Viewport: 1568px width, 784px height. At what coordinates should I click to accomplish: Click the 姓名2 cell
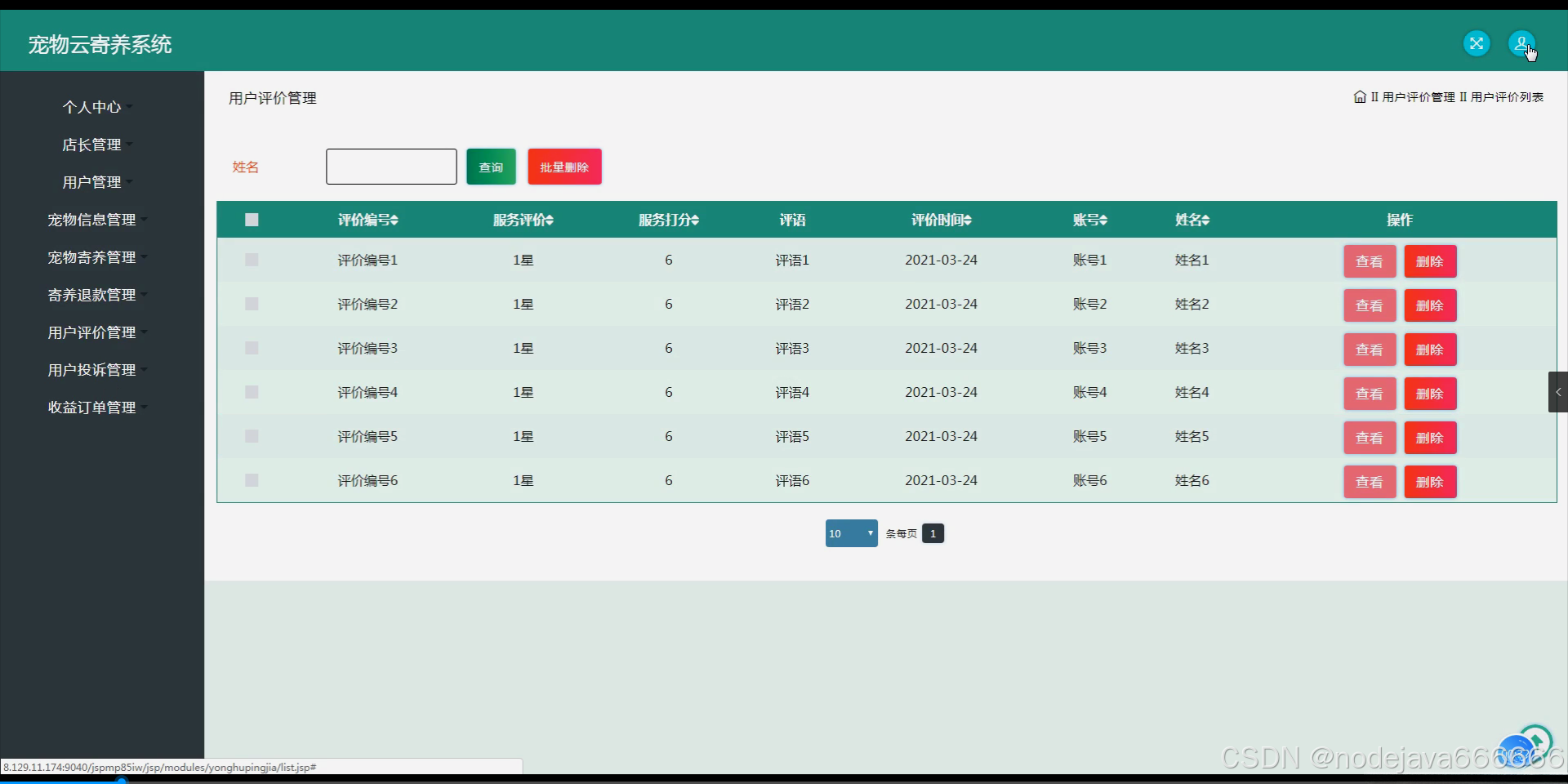[x=1192, y=304]
